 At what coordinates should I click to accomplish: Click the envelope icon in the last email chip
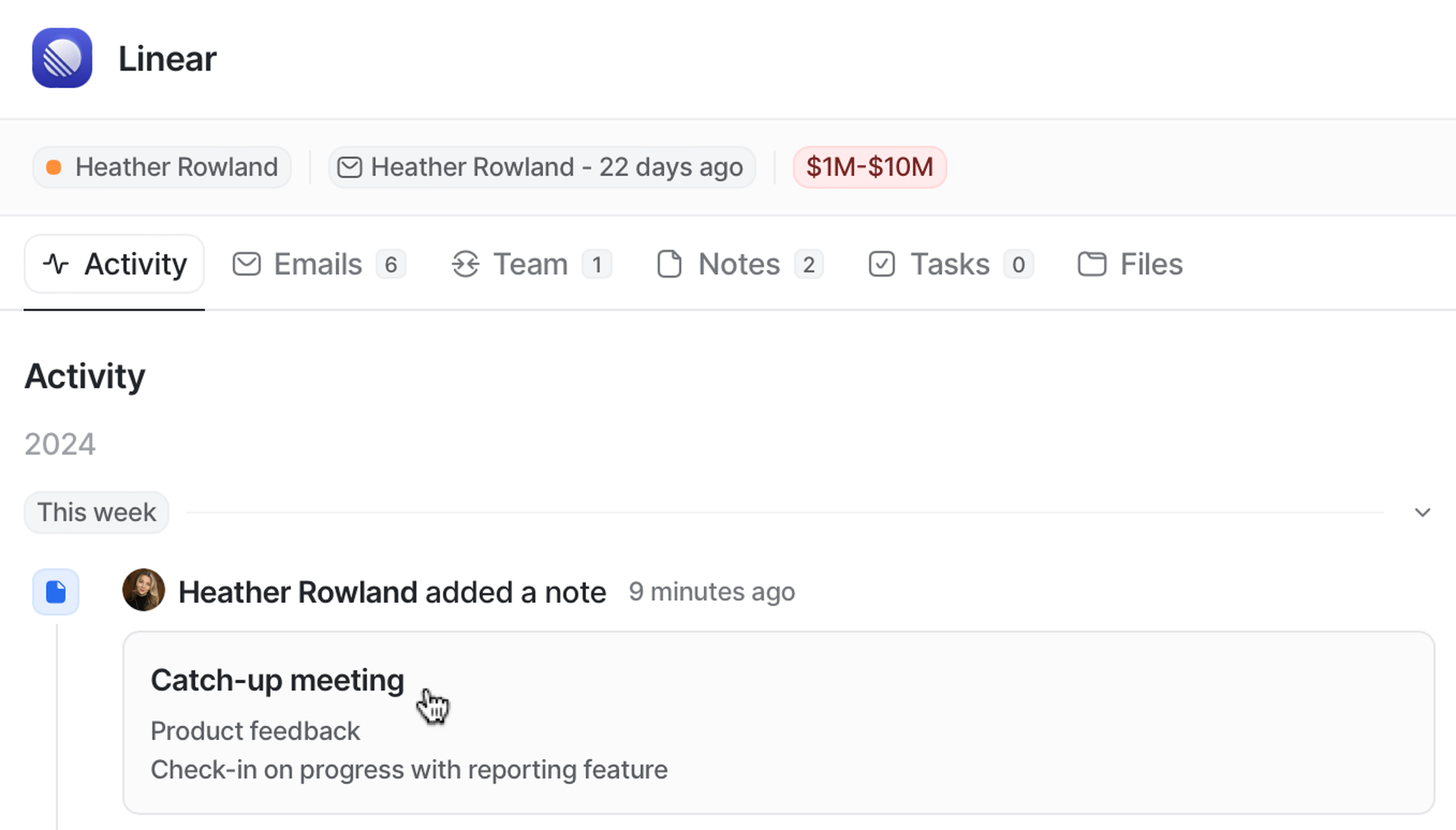coord(349,168)
